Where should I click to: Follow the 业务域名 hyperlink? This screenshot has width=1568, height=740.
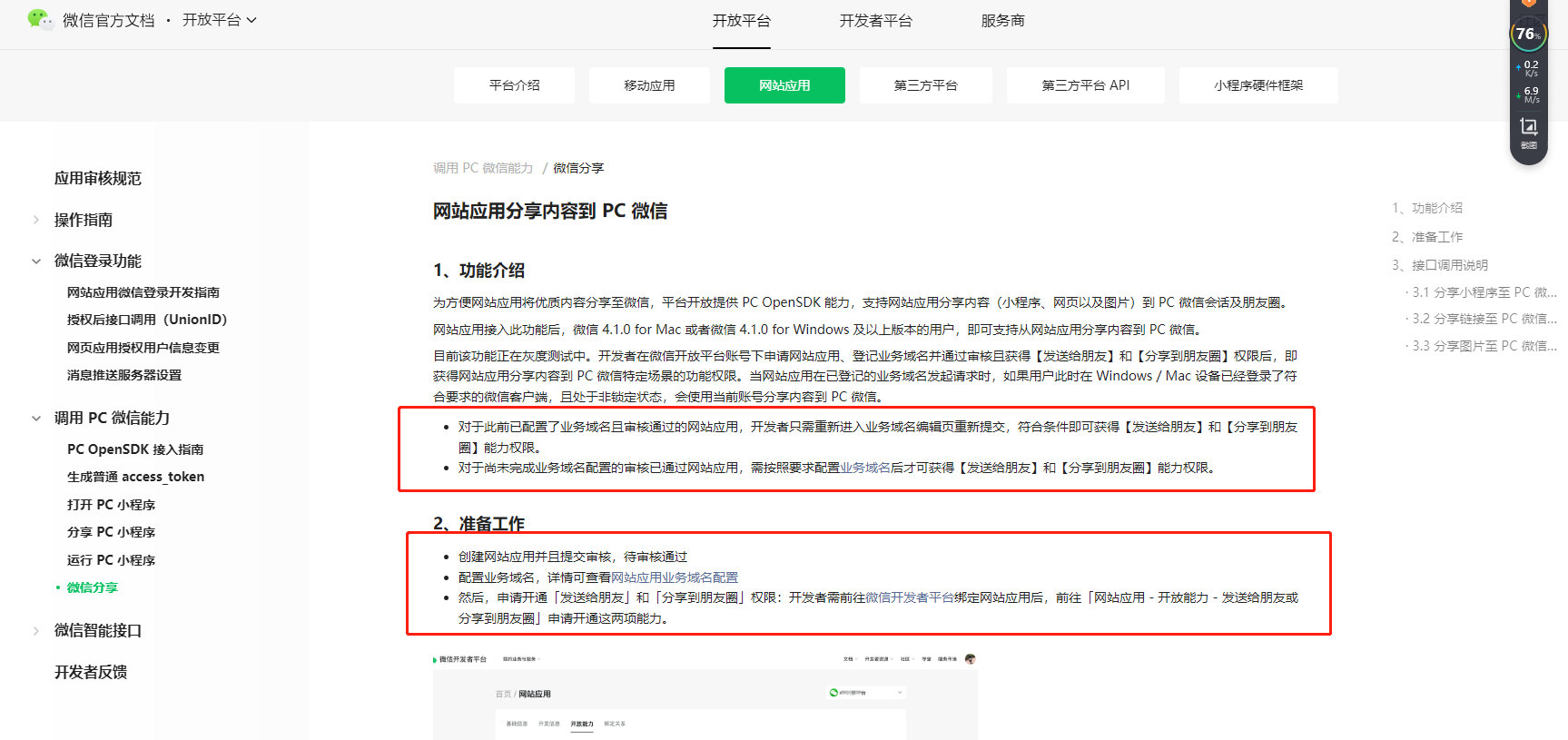(x=865, y=468)
